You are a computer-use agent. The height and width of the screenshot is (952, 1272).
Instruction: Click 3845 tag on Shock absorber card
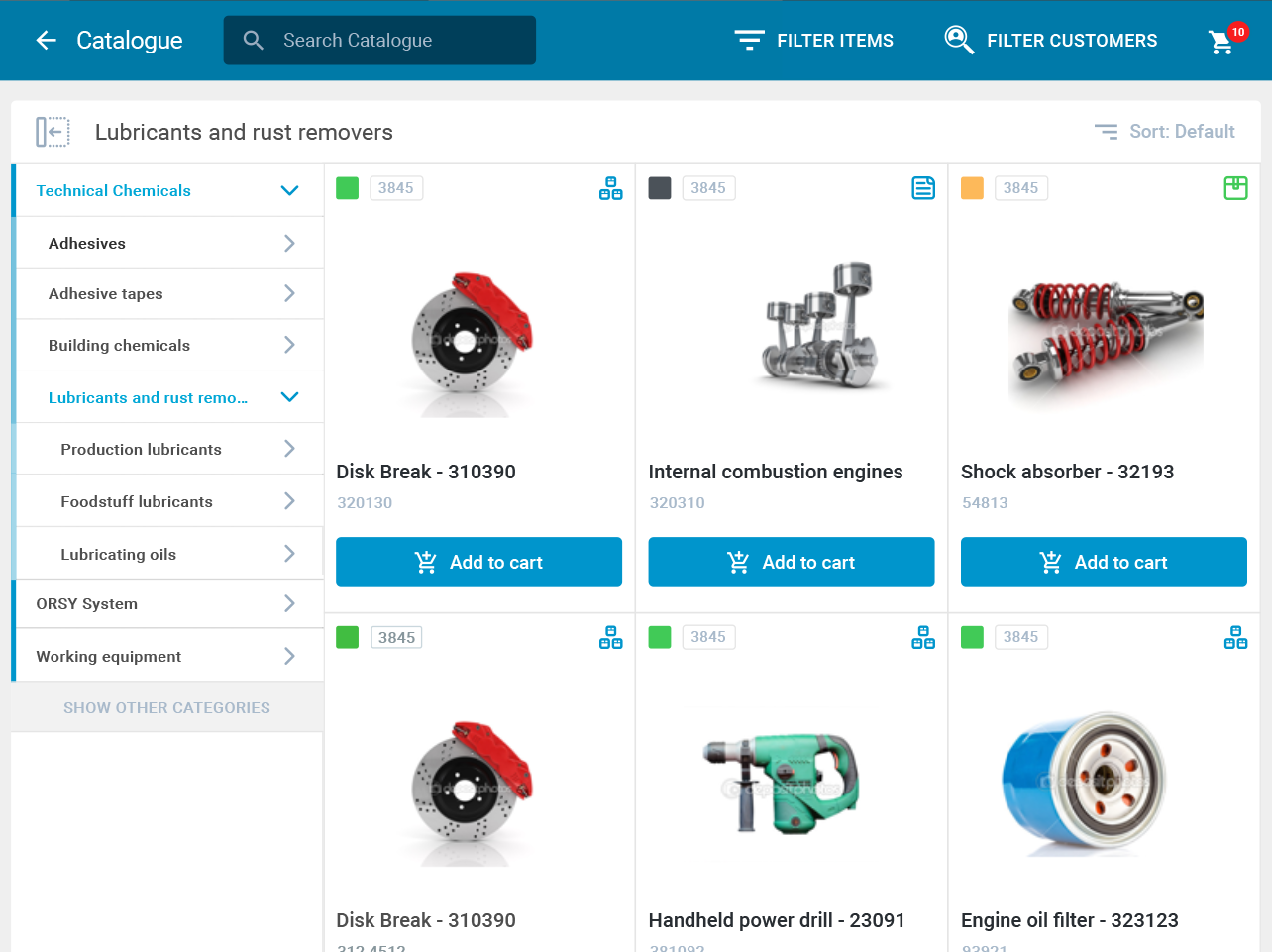click(x=1020, y=188)
